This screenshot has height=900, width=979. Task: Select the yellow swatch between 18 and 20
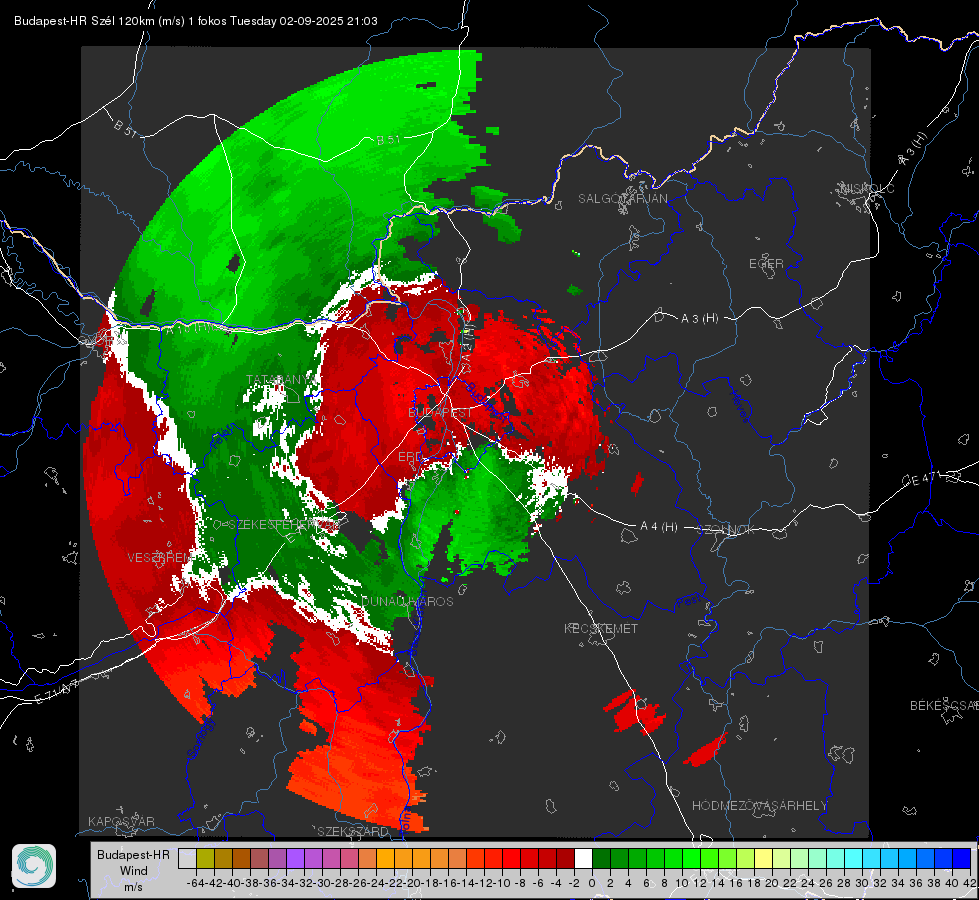(764, 858)
